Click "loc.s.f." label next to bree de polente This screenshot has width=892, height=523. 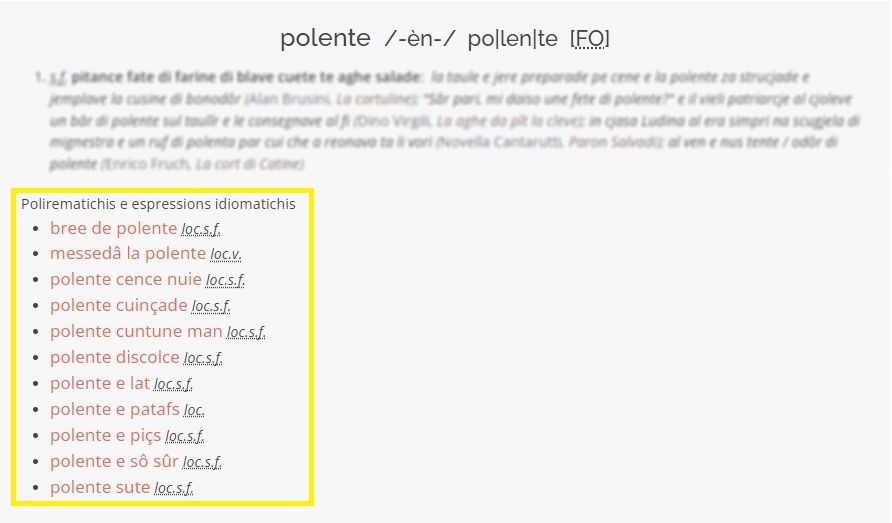pos(201,229)
